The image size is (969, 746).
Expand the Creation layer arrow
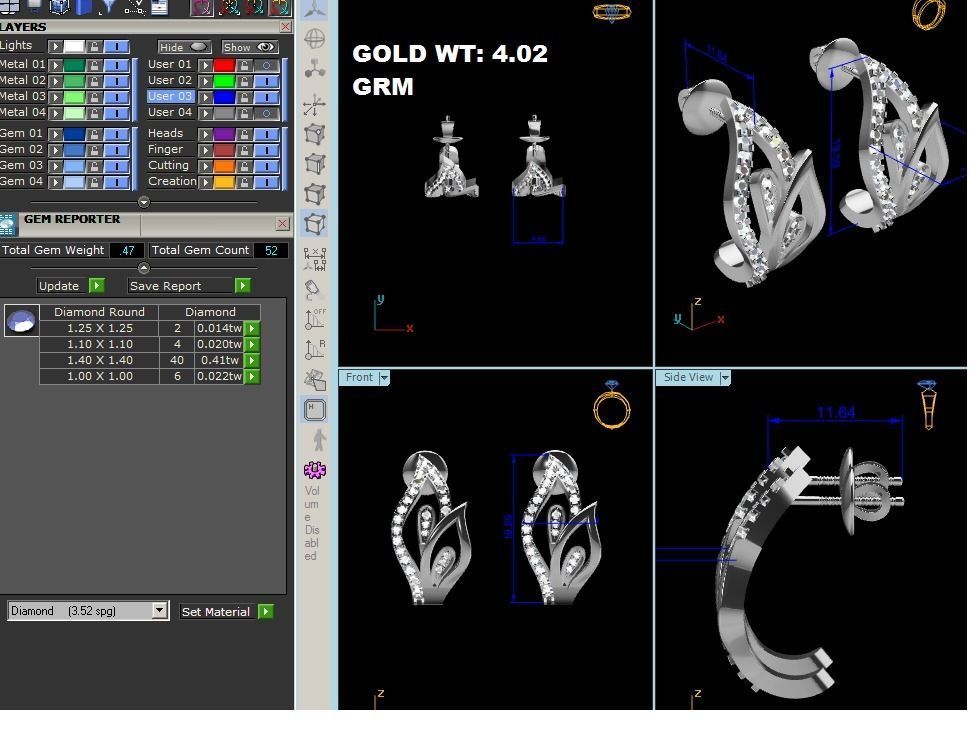tap(205, 182)
